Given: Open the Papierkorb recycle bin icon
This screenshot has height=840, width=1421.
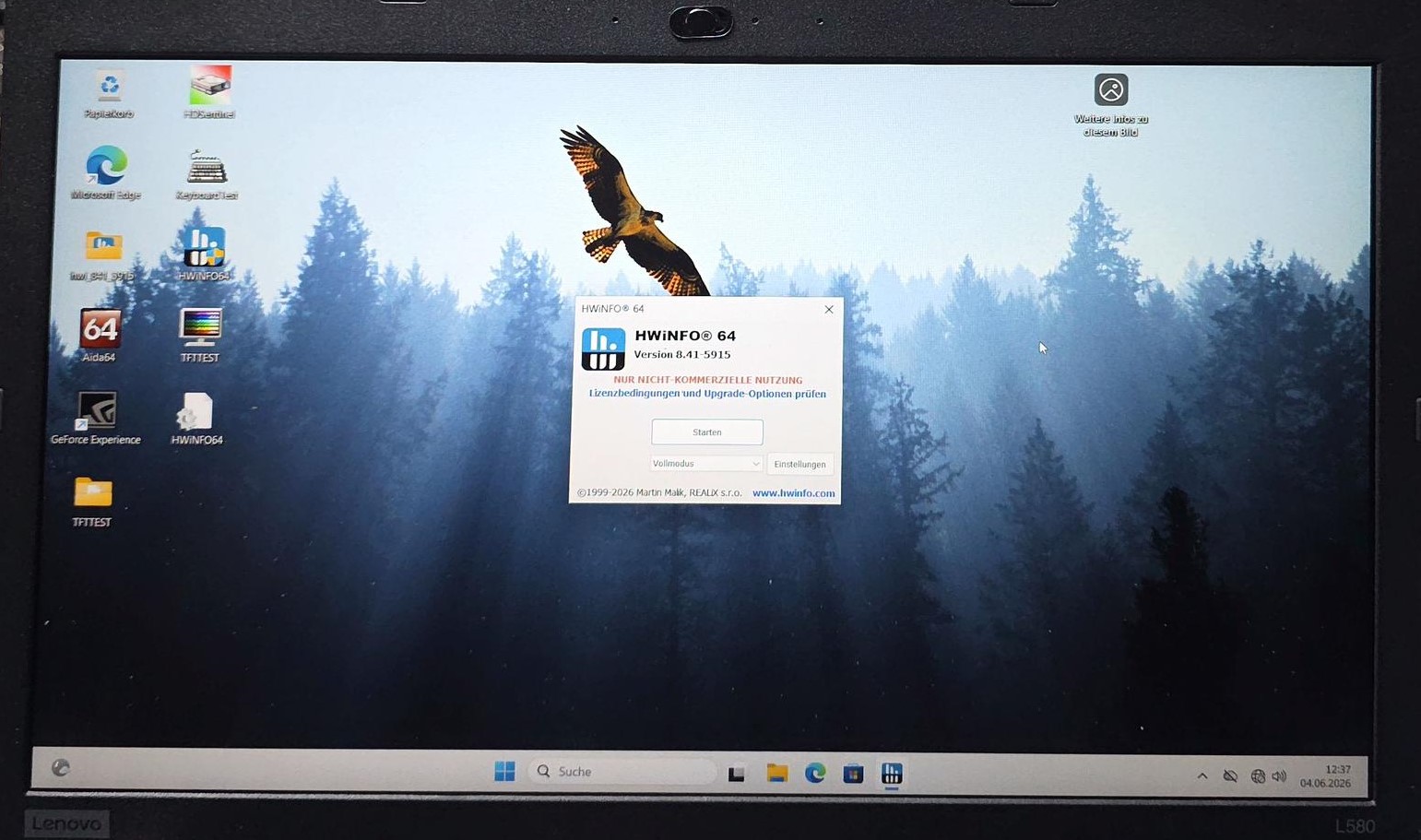Looking at the screenshot, I should click(x=109, y=94).
